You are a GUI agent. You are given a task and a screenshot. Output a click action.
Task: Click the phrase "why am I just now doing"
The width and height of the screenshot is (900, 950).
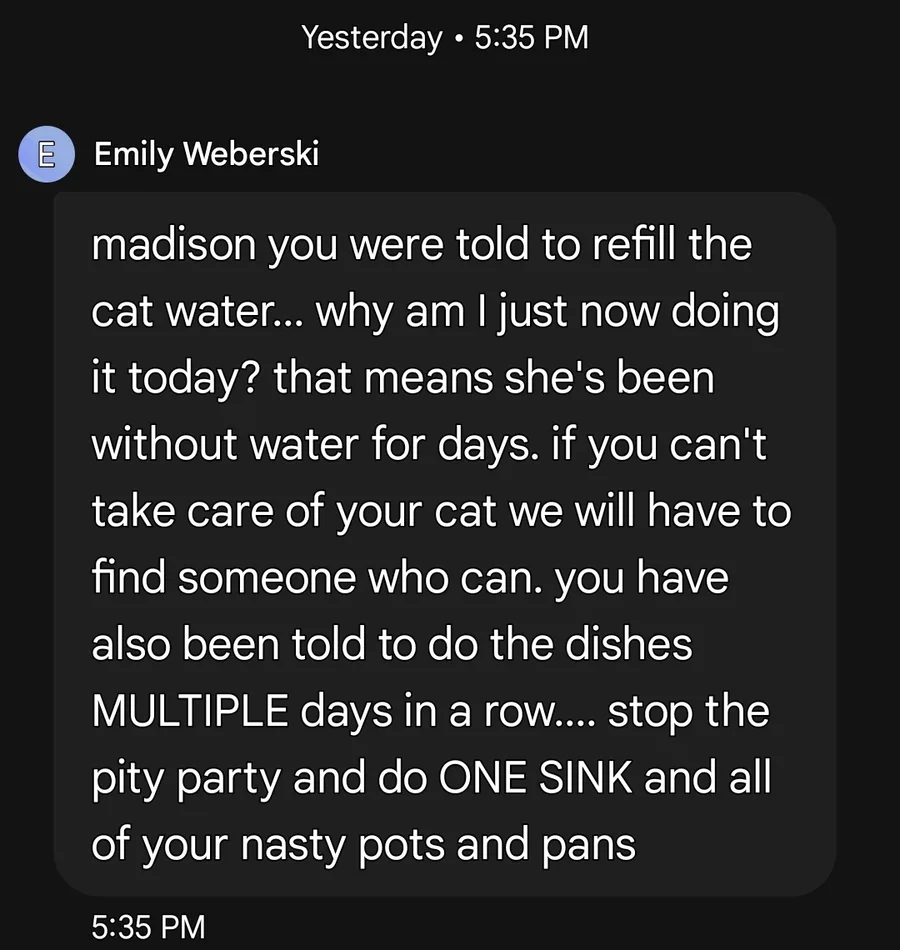coord(547,313)
